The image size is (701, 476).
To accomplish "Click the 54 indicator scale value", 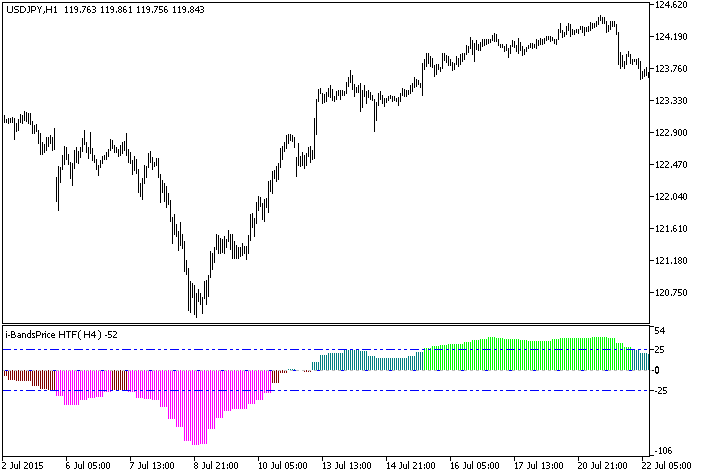I will 660,330.
